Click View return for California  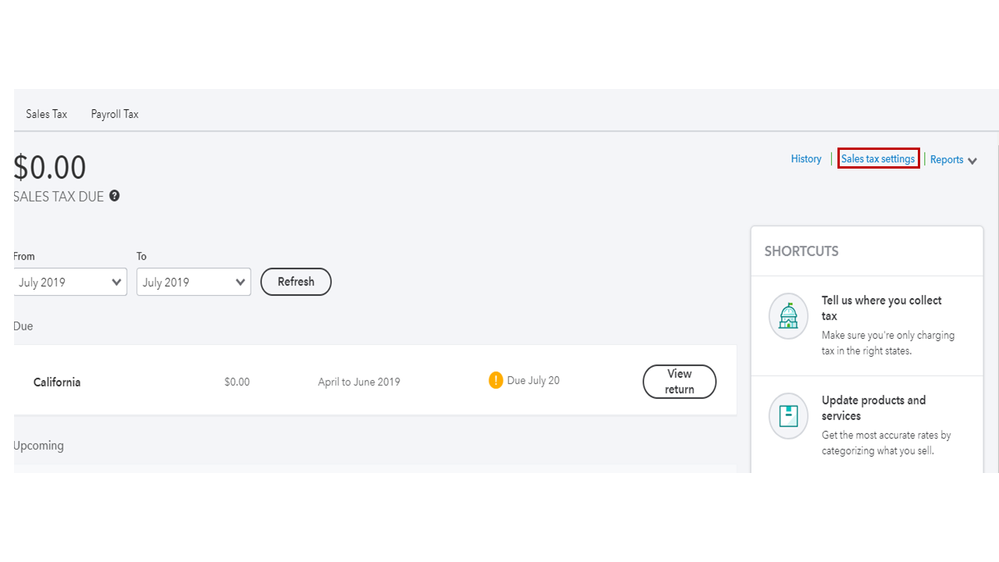coord(679,381)
